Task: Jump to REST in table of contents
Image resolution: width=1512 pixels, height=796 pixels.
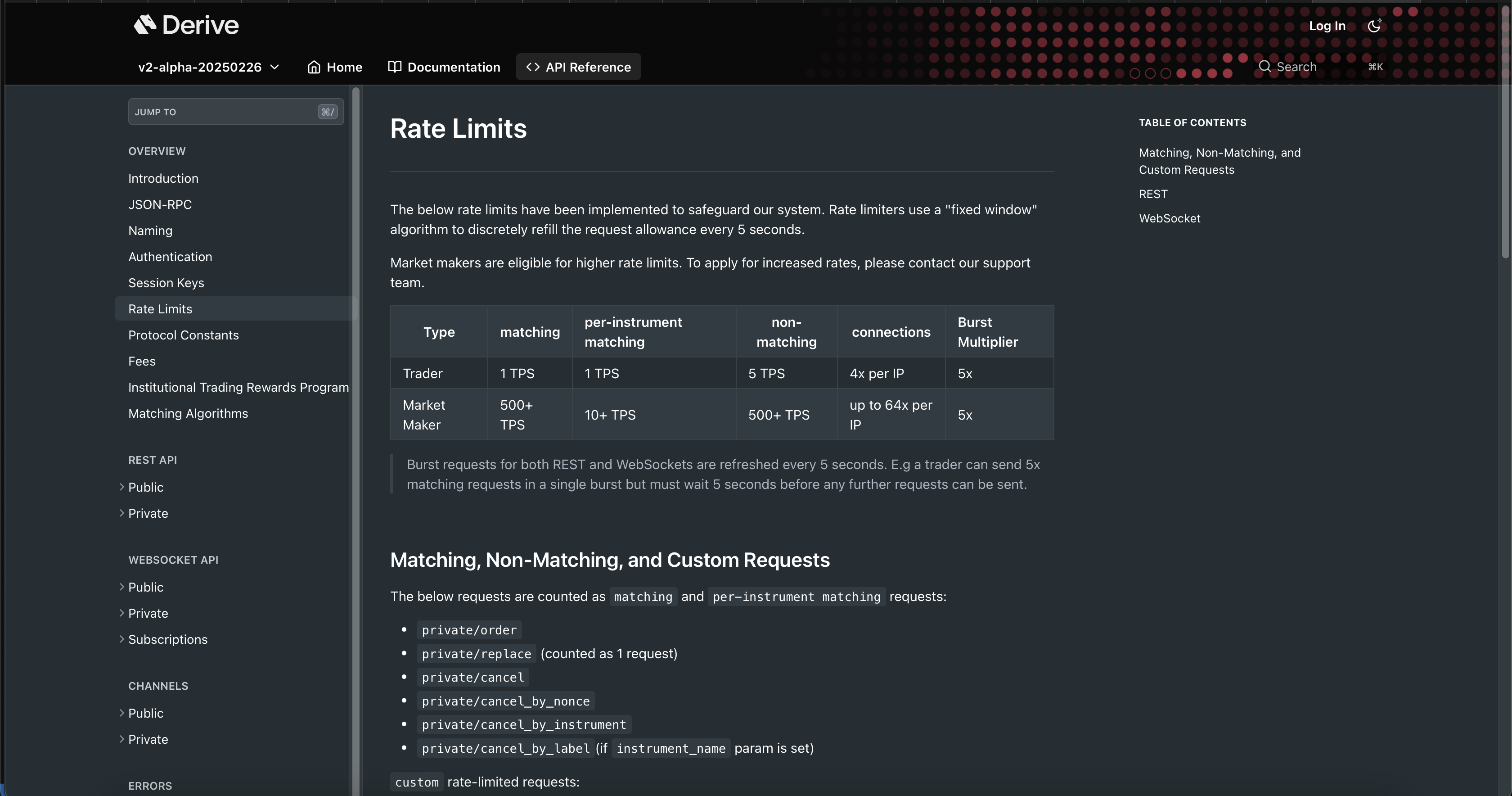Action: pos(1153,194)
